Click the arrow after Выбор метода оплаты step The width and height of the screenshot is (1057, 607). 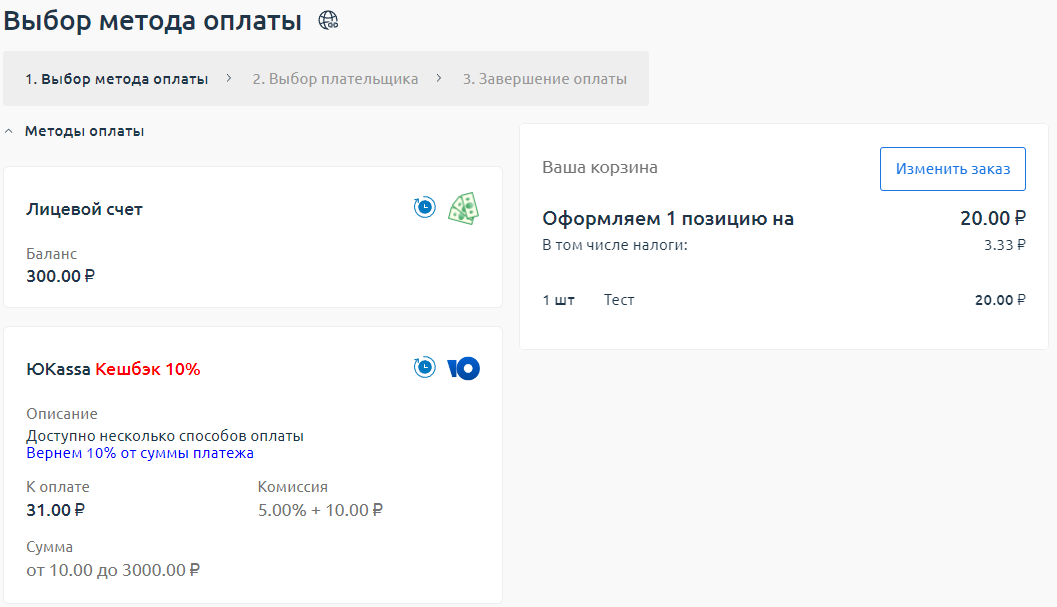pyautogui.click(x=229, y=78)
